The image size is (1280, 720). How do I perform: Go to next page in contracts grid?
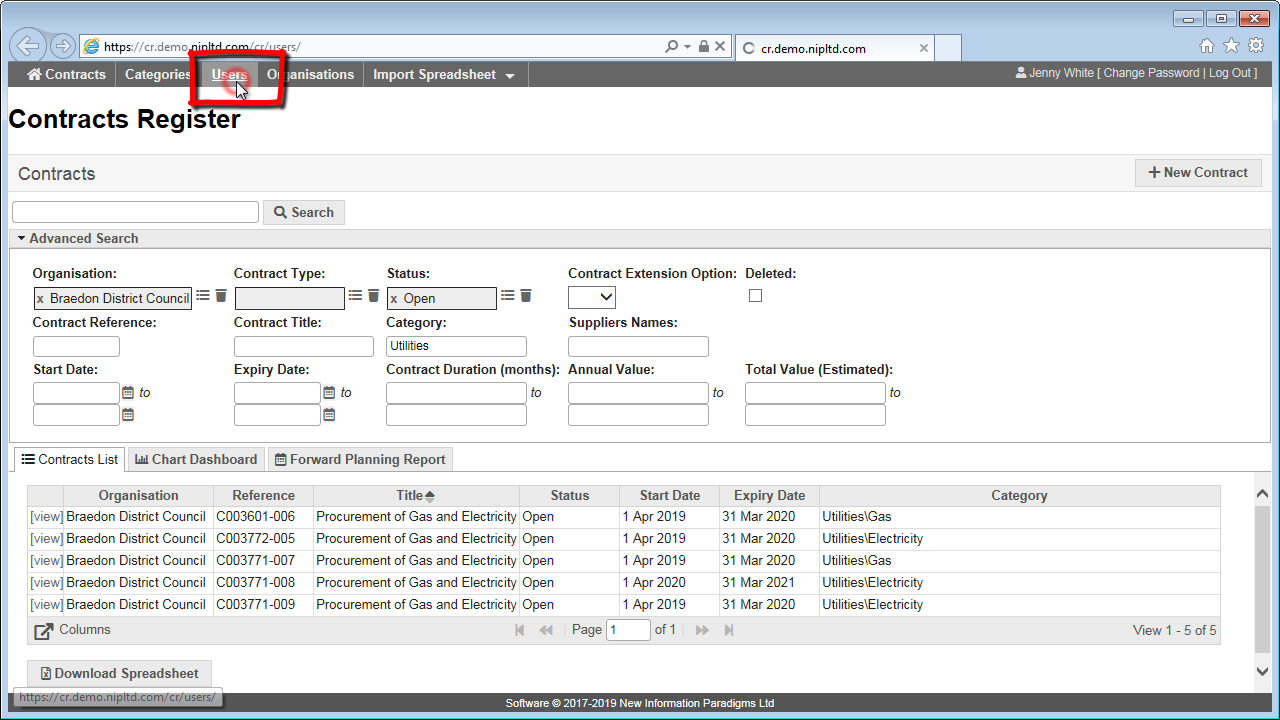pos(702,630)
